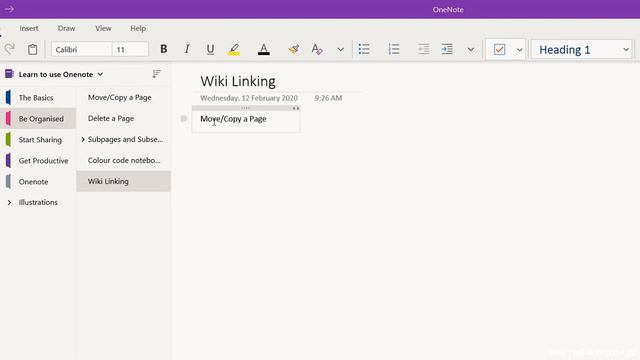
Task: Open Subpages and Subse... page
Action: pos(125,140)
